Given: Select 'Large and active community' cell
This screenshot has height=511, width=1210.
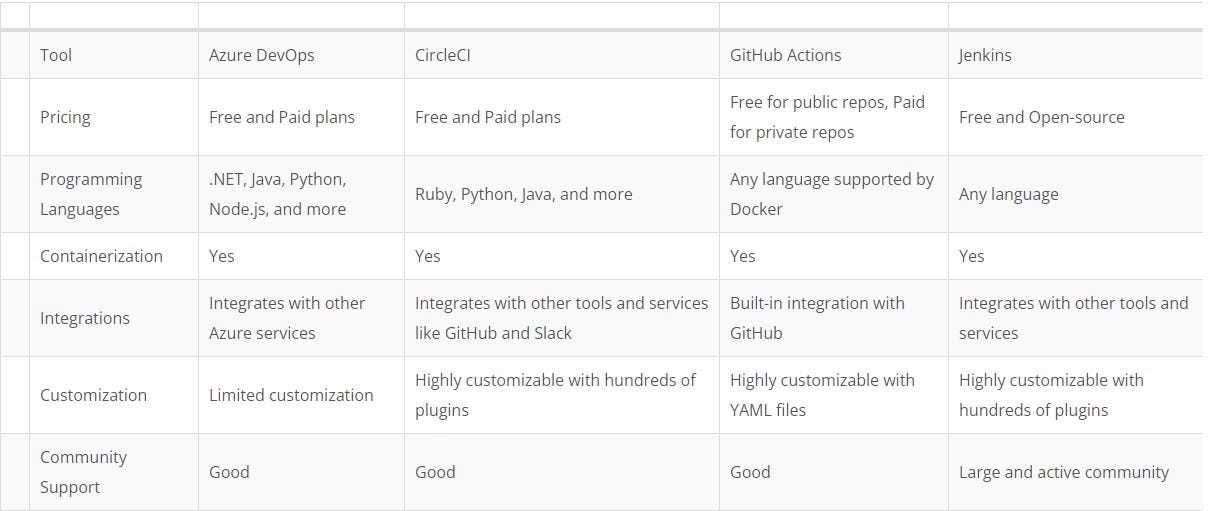Looking at the screenshot, I should coord(1076,472).
